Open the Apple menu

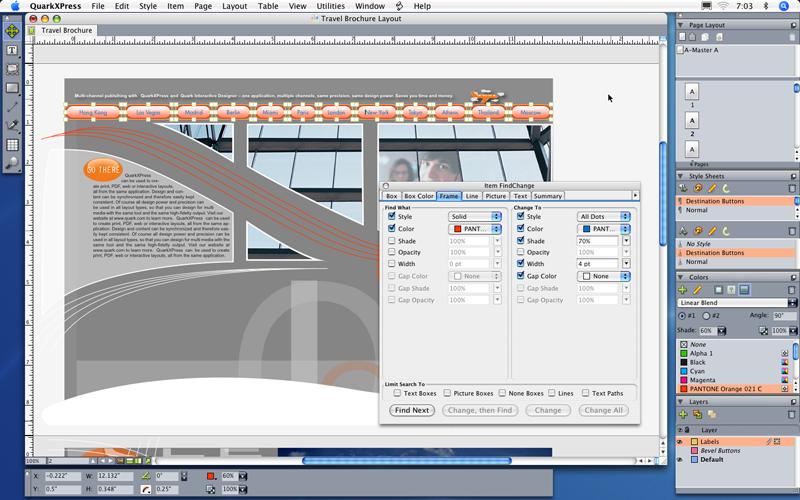[x=15, y=6]
